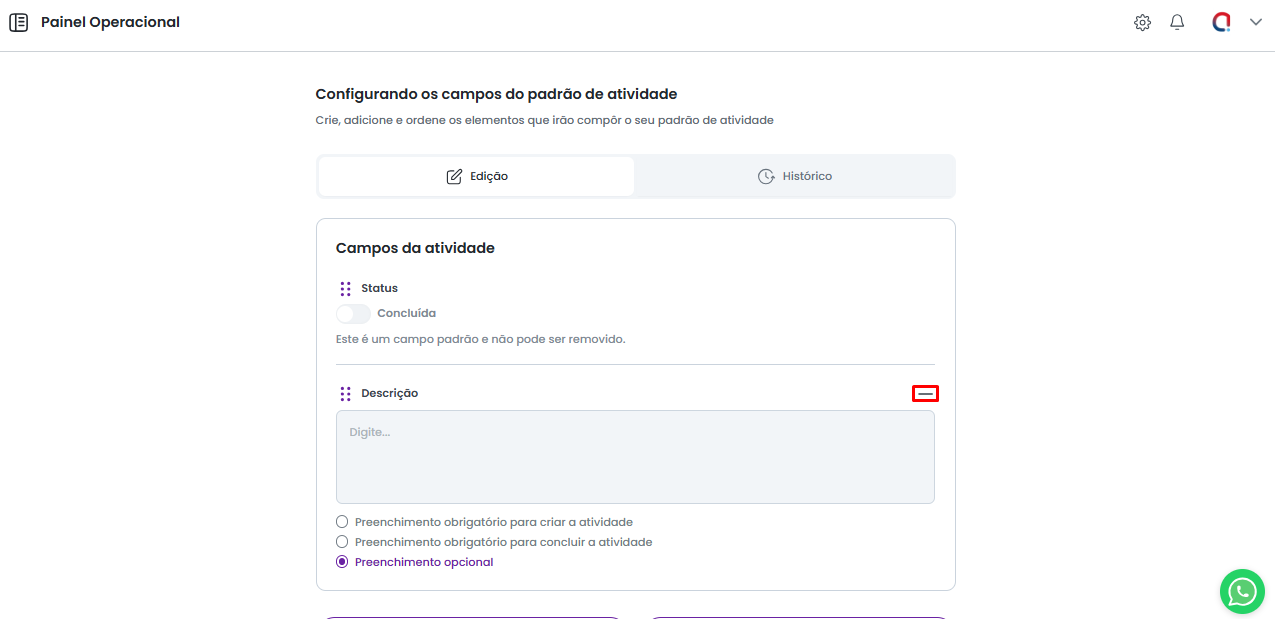1275x619 pixels.
Task: Select "Preenchimento obrigatório para criar a atividade"
Action: 342,522
